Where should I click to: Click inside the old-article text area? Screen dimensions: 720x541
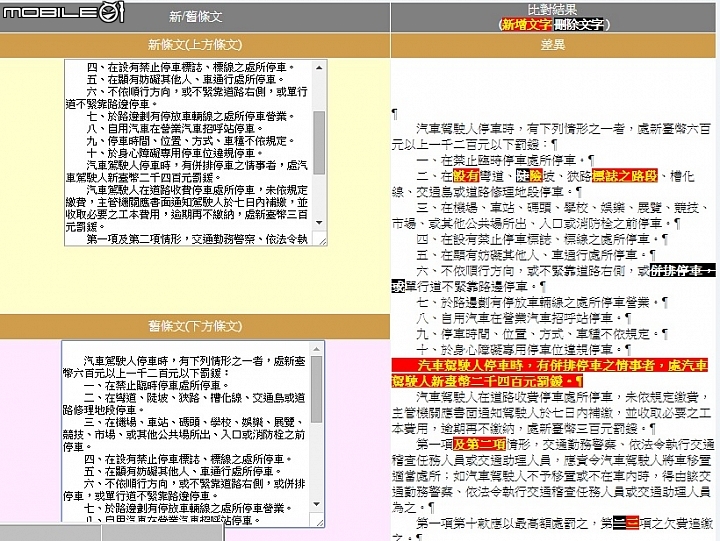[186, 434]
